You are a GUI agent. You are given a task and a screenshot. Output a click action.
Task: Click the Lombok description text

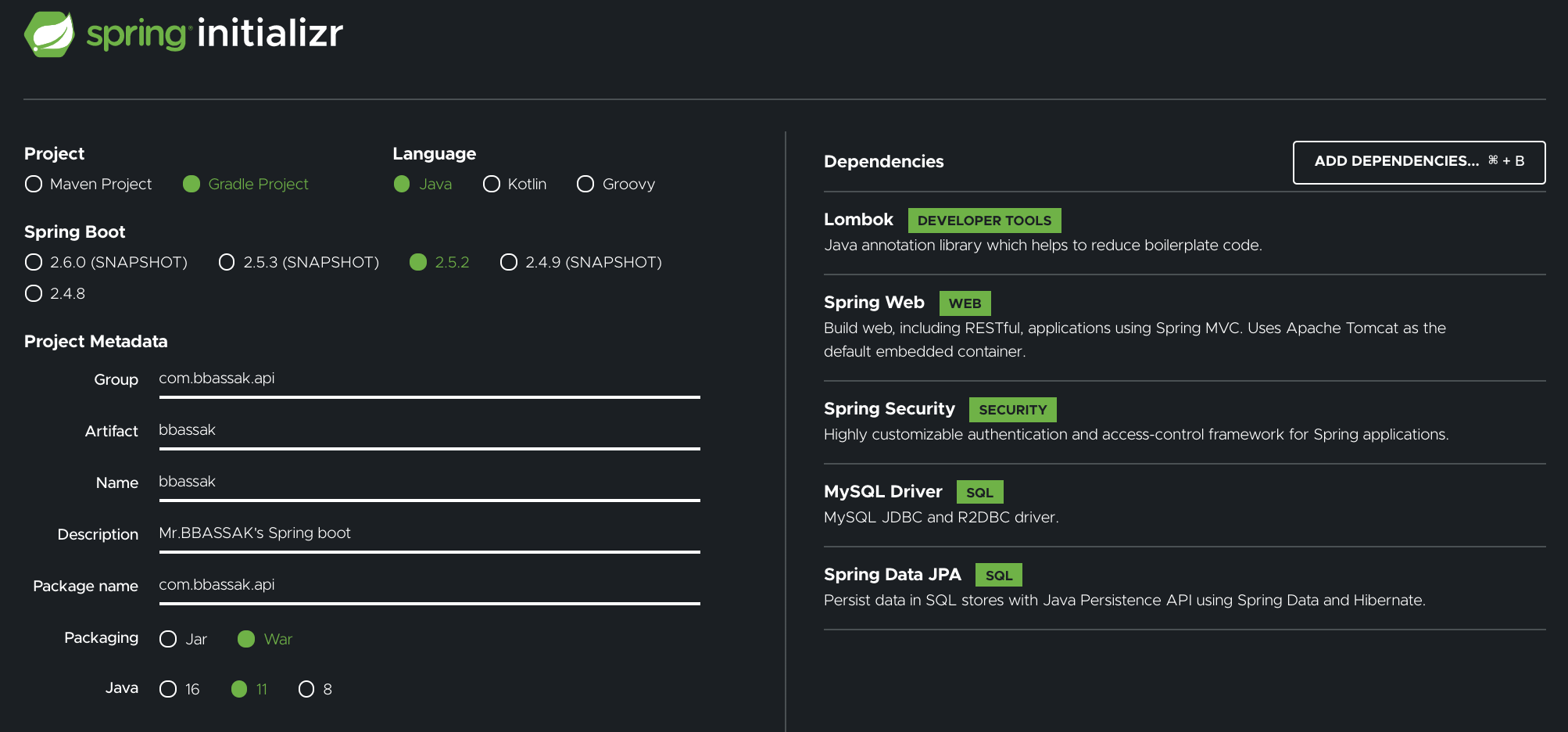point(1043,246)
